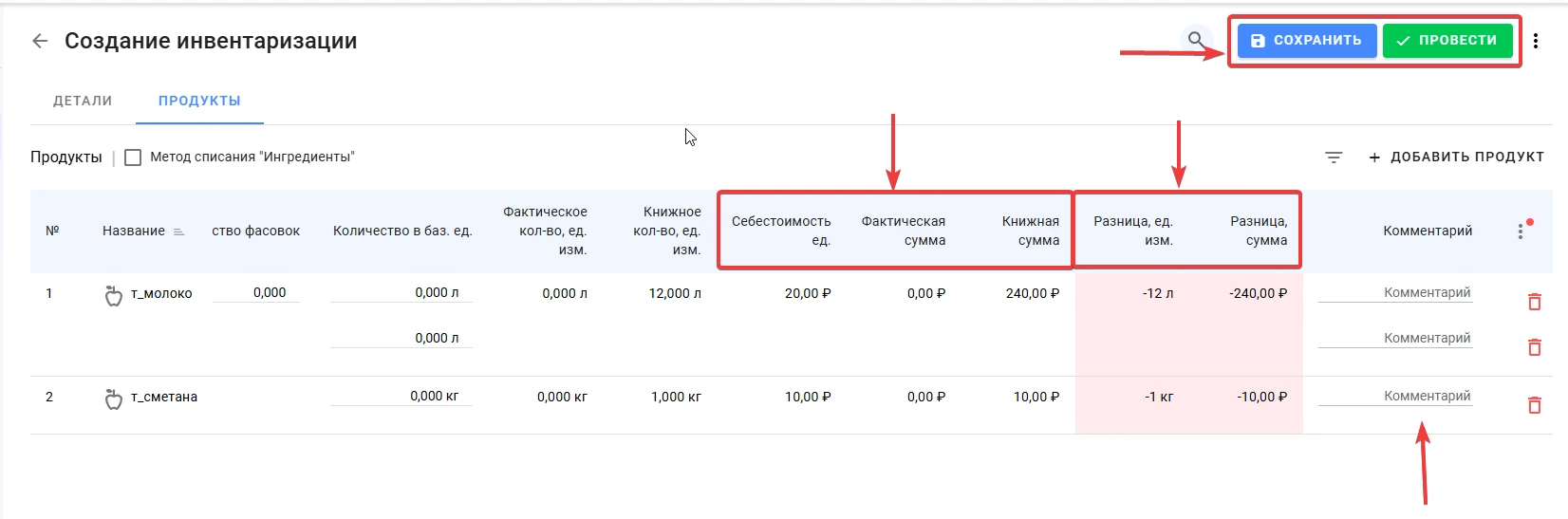Viewport: 1568px width, 519px height.
Task: Click the comment field for т_сметана
Action: point(1395,396)
